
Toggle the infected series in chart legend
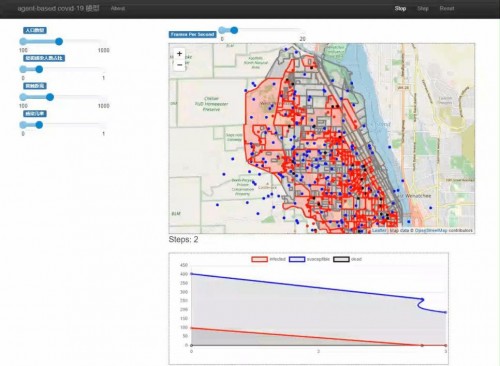(268, 259)
